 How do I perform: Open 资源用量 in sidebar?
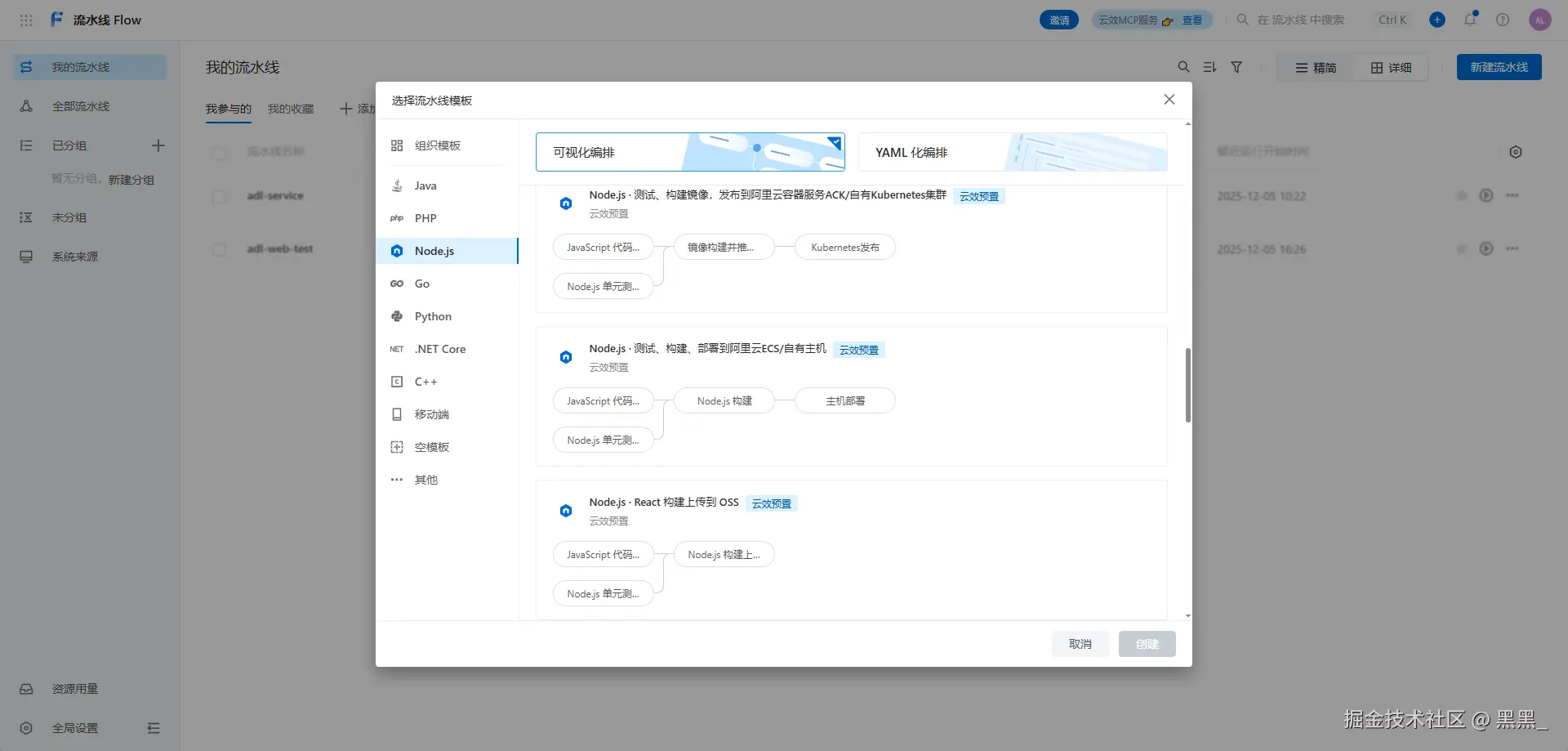[90, 689]
